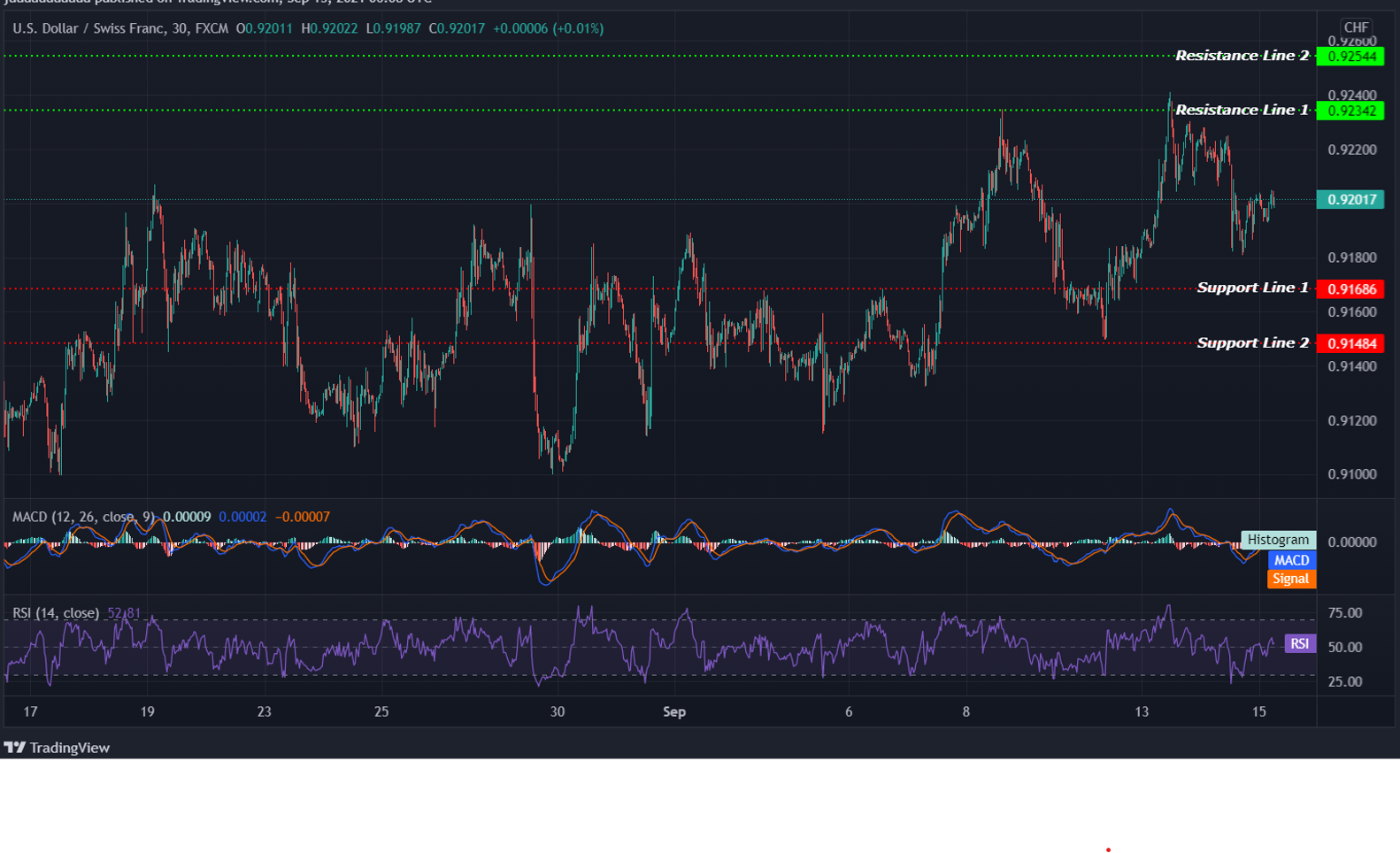Select the Resistance Line 2 text label
Screen dimensions: 1400x853
click(x=1242, y=56)
